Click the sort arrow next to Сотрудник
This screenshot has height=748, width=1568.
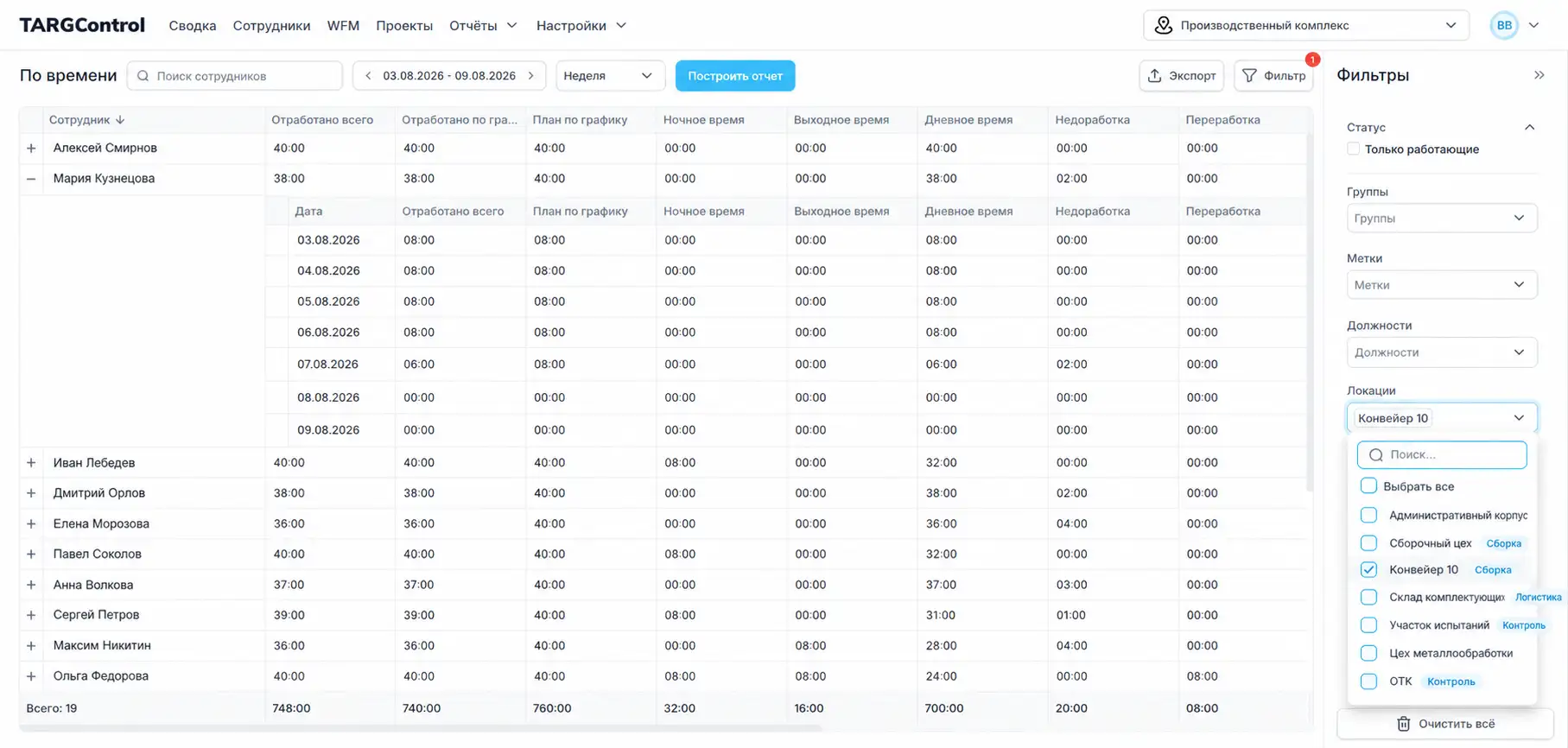point(120,120)
